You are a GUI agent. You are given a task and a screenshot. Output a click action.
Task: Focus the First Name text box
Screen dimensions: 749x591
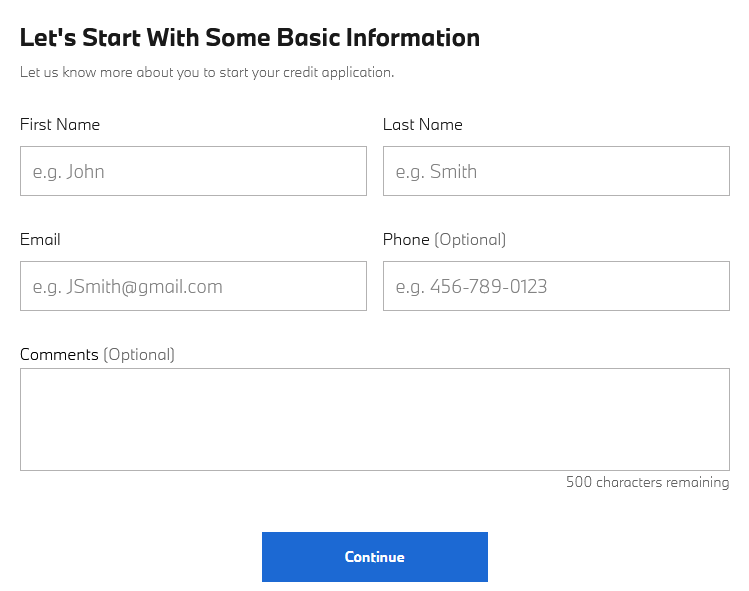pyautogui.click(x=193, y=171)
